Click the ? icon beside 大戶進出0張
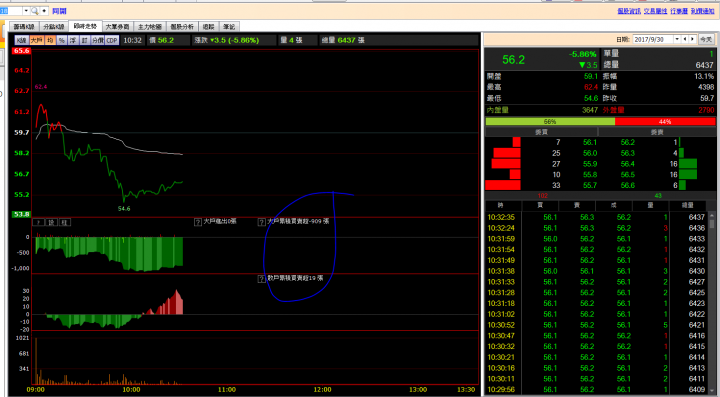The image size is (720, 397). coord(198,222)
